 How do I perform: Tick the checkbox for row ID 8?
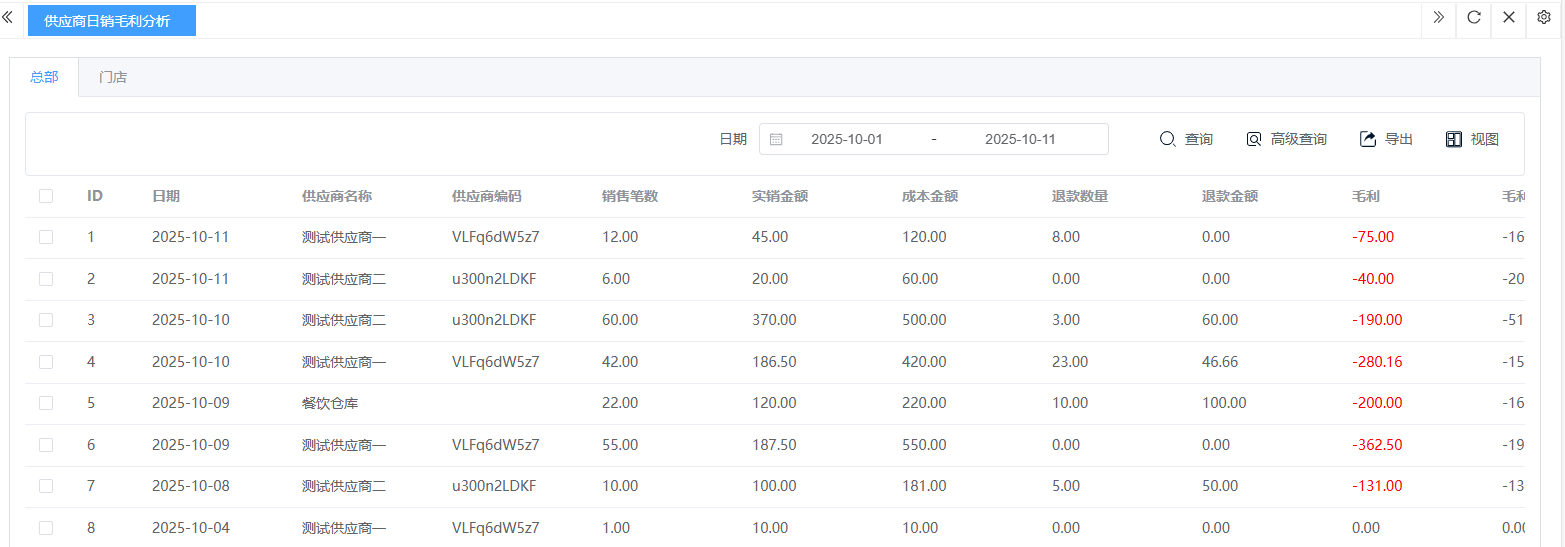coord(46,527)
